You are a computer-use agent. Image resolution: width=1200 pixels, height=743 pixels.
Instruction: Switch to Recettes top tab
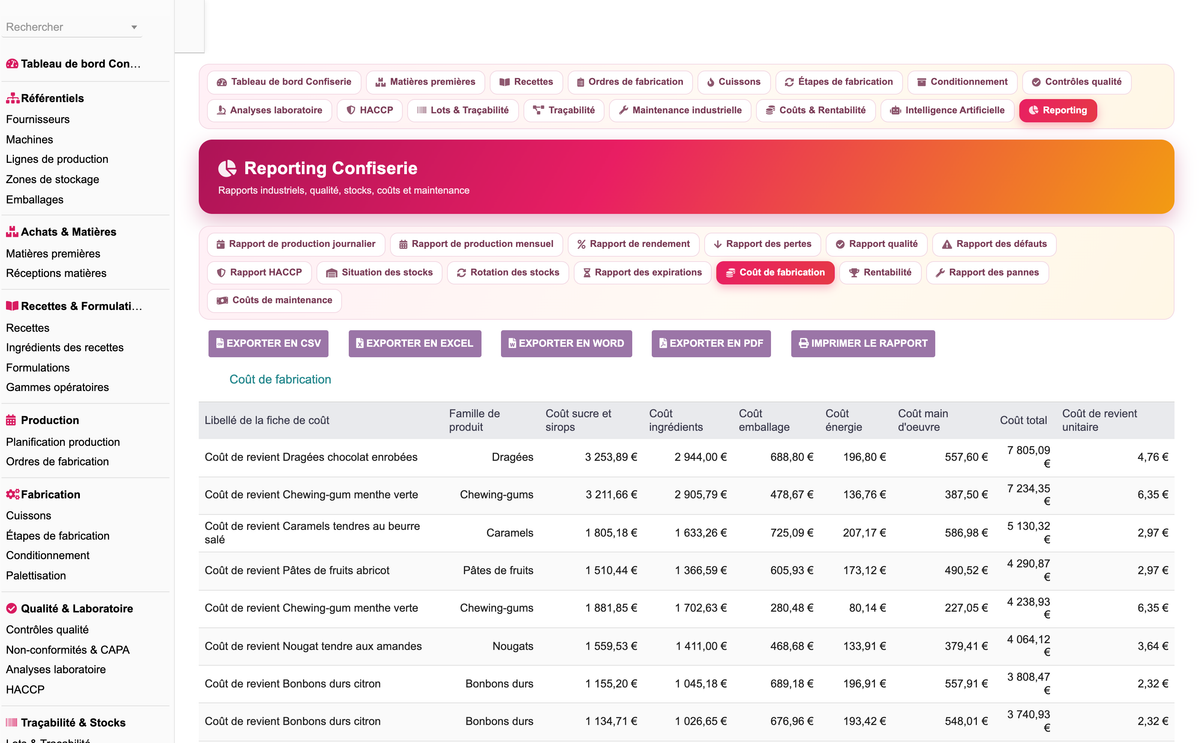tap(526, 82)
